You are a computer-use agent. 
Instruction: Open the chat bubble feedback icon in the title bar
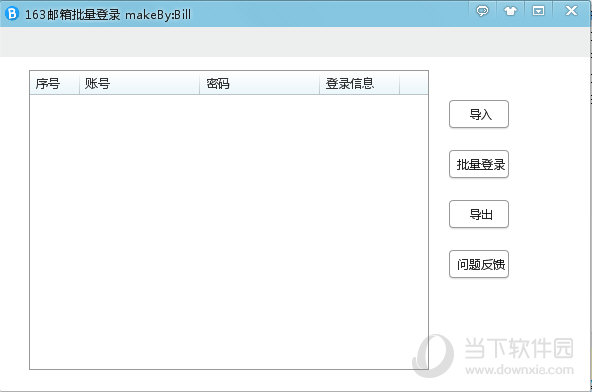point(482,11)
